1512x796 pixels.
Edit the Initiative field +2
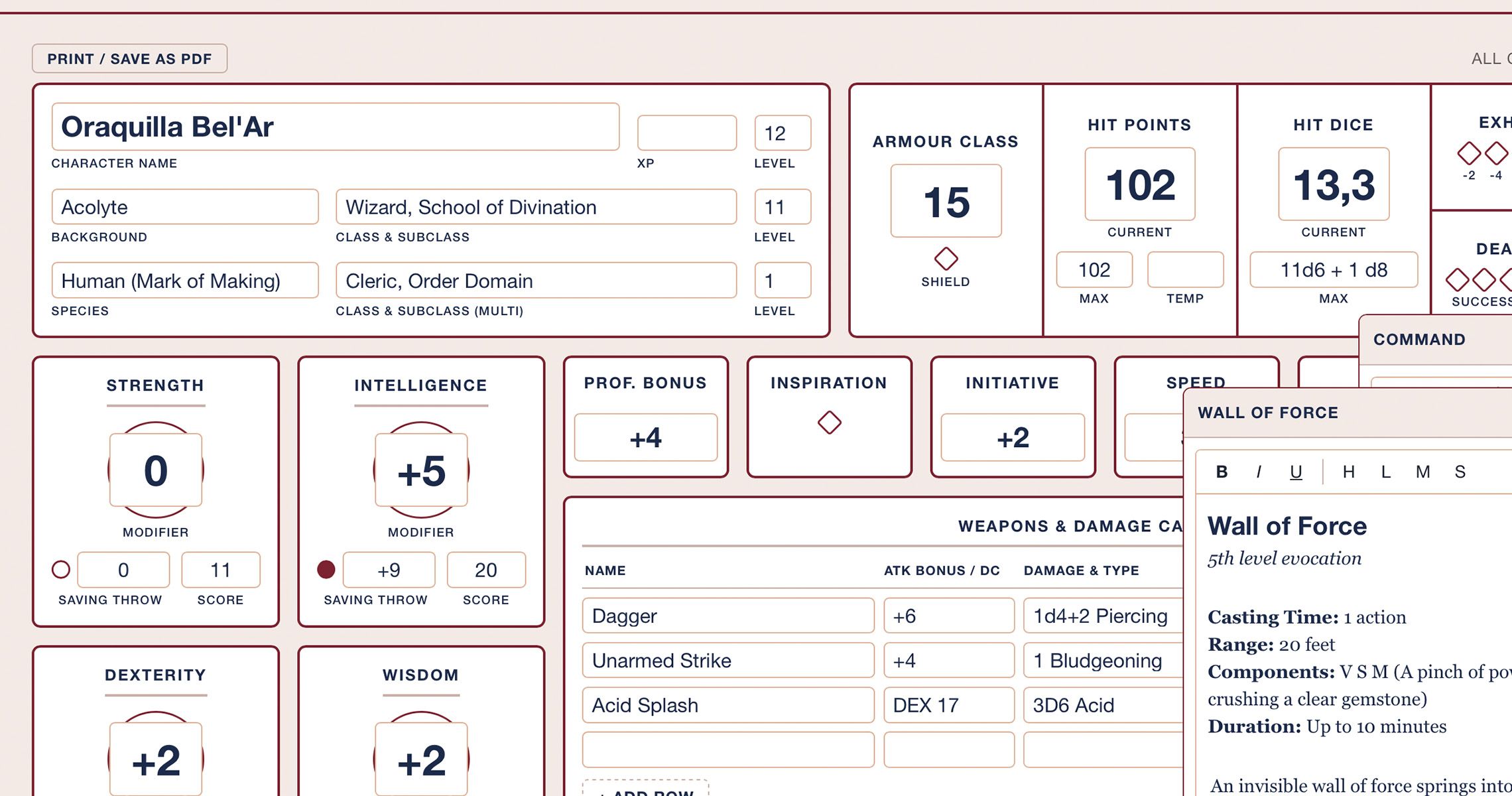(x=1013, y=438)
